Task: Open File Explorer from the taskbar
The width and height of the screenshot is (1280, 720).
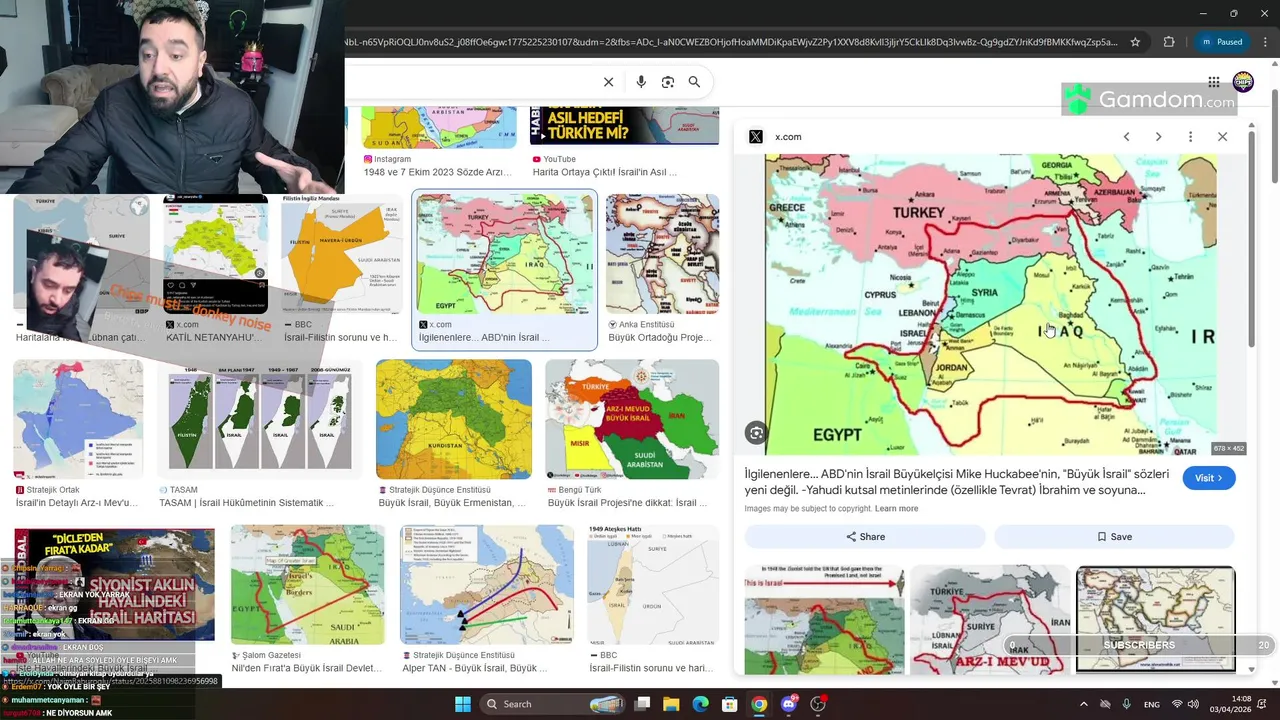Action: (x=671, y=704)
